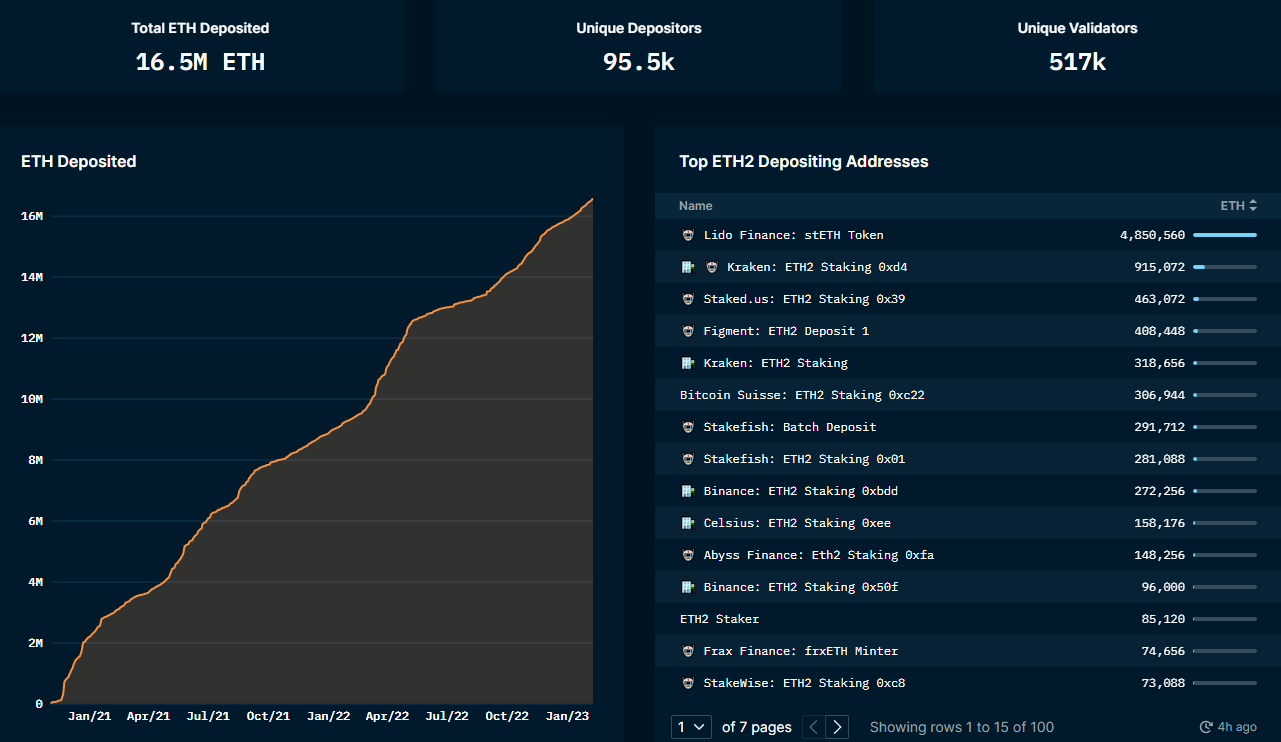Image resolution: width=1281 pixels, height=742 pixels.
Task: Click the ETH Deposited chart title
Action: [79, 161]
